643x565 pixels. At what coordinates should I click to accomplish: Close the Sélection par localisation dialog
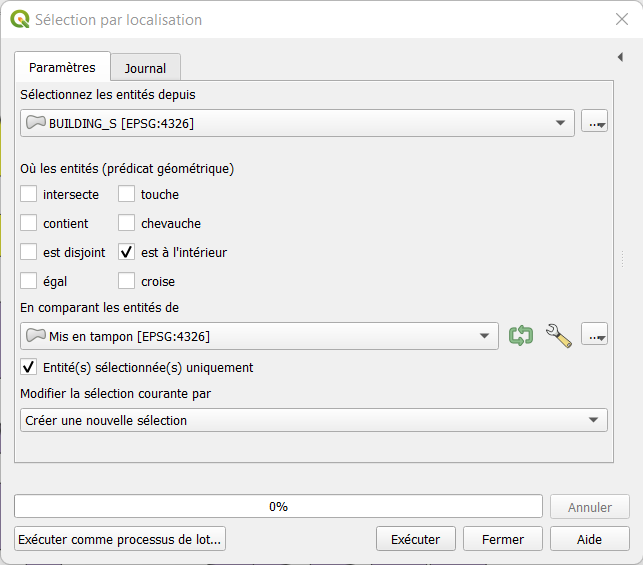coord(620,19)
